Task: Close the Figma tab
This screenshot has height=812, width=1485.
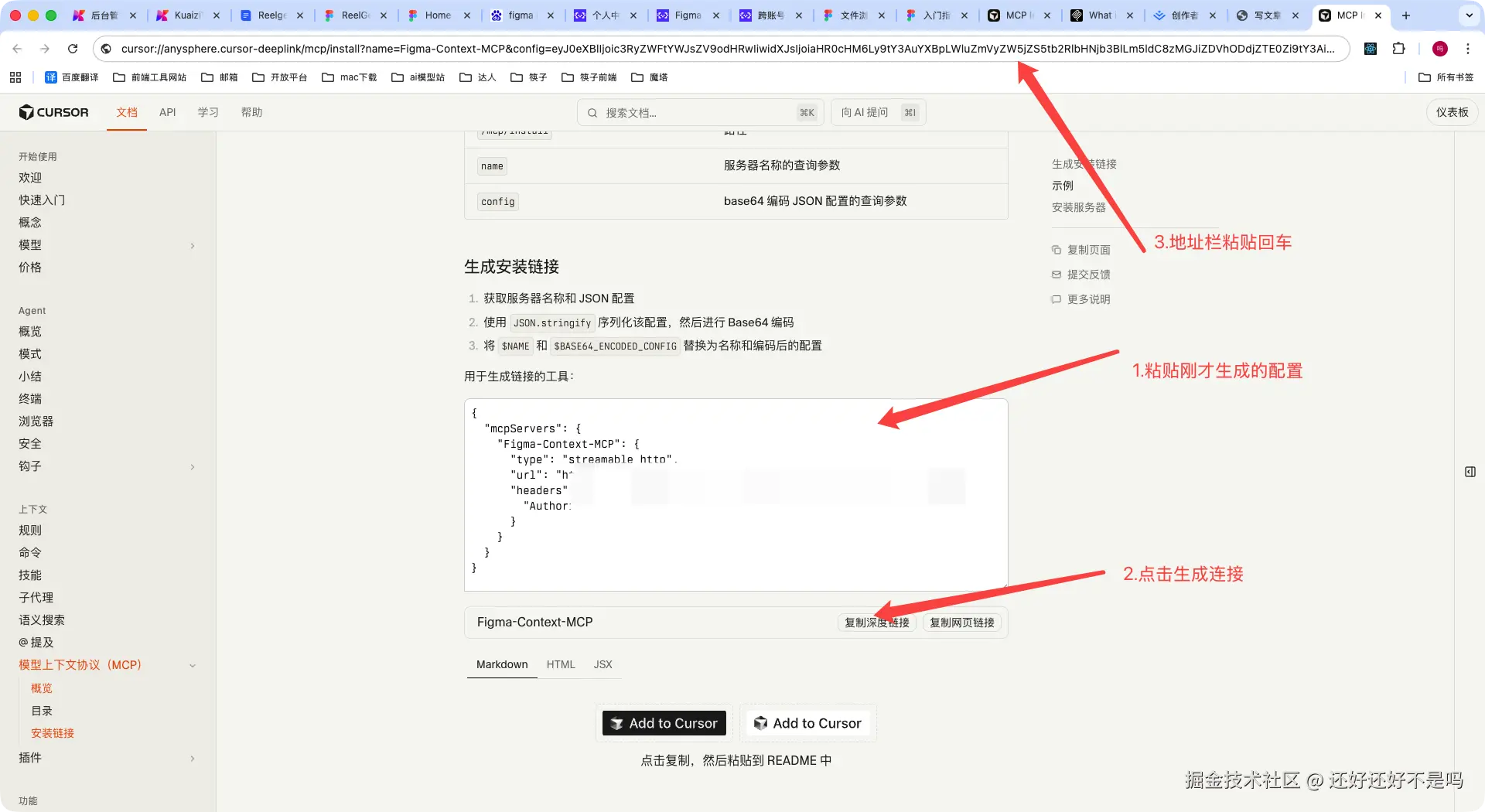Action: 716,15
